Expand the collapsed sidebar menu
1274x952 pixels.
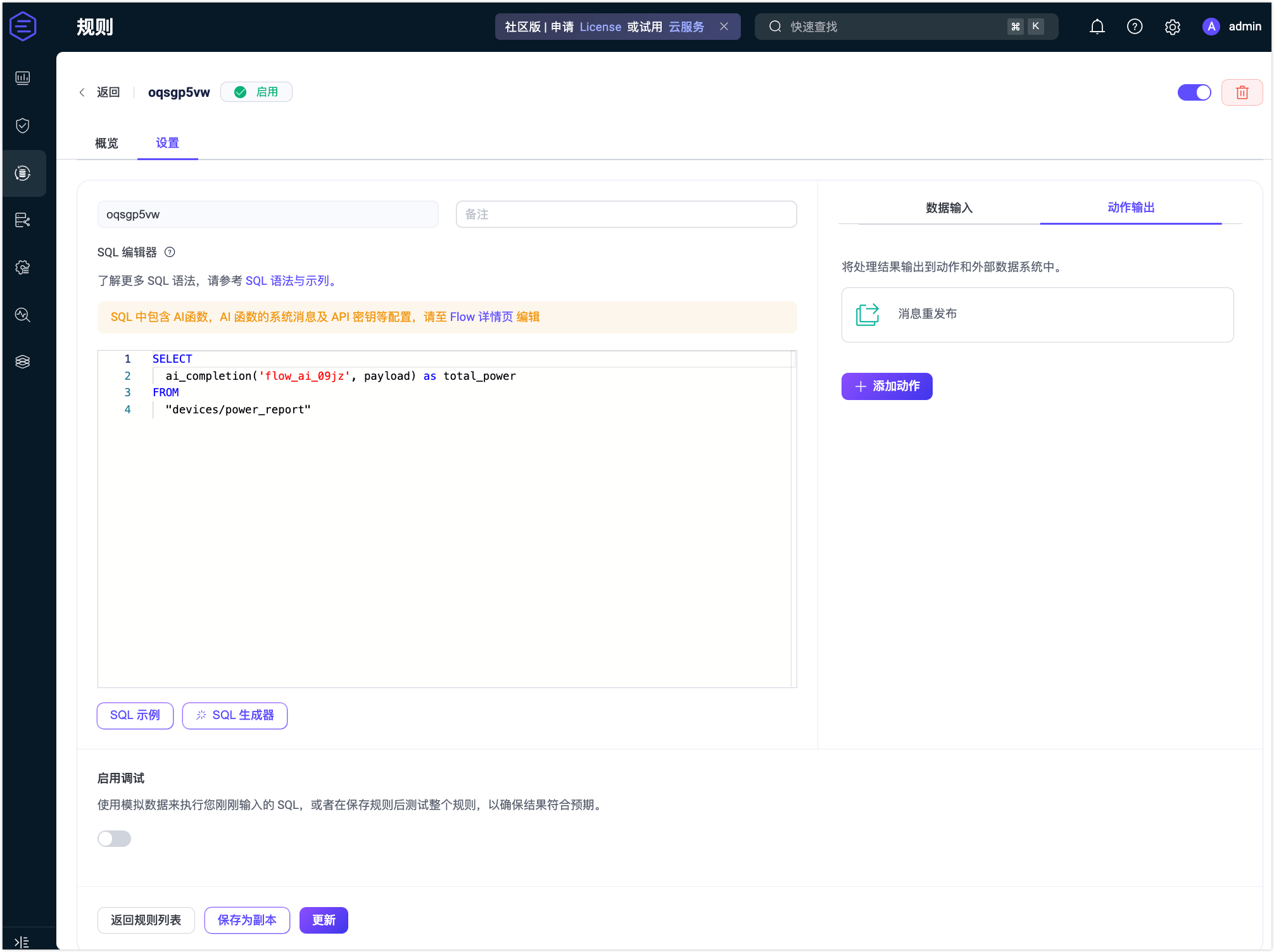click(x=22, y=942)
